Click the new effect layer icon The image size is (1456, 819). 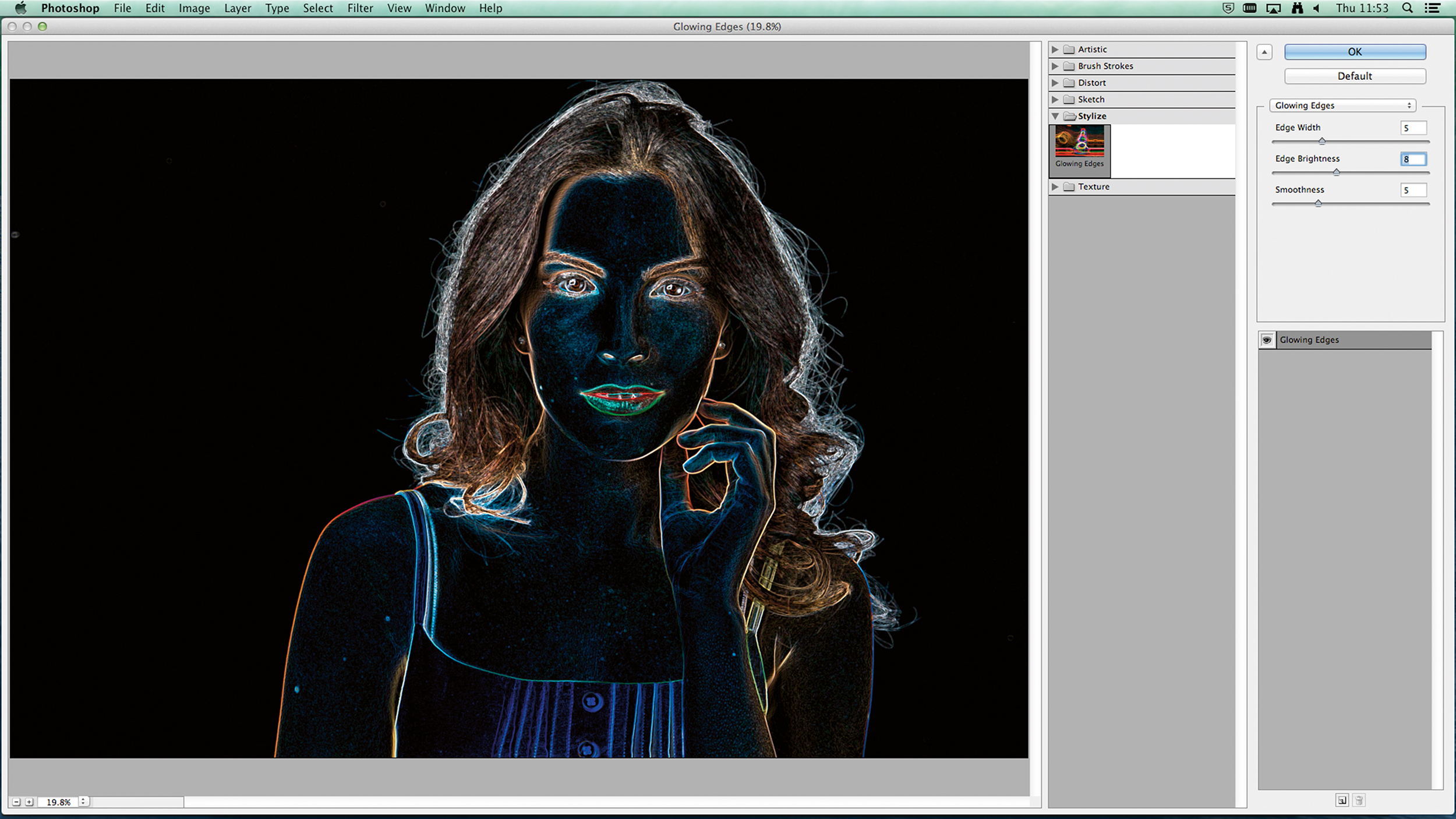(1342, 800)
